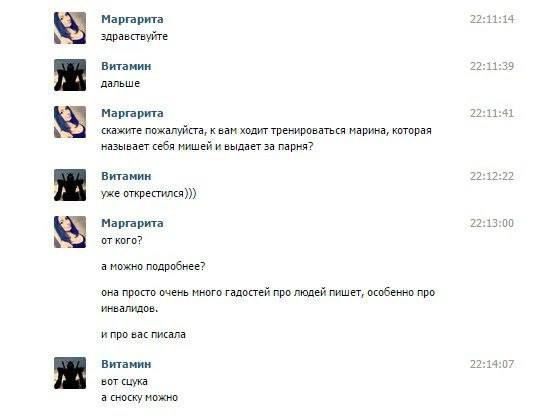Open Витамин's avatar next to дальше message
Viewport: 542px width, 416px height.
[x=70, y=75]
